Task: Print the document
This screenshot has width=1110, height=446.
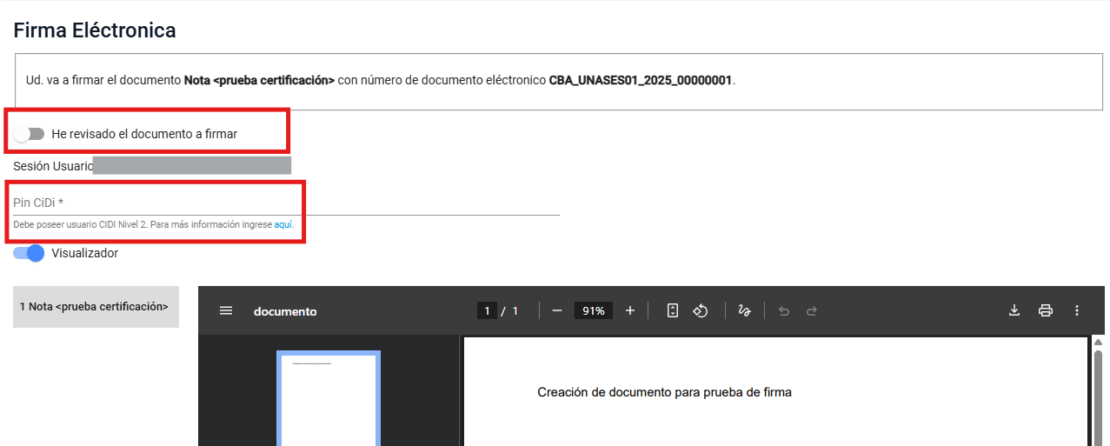Action: [1045, 311]
